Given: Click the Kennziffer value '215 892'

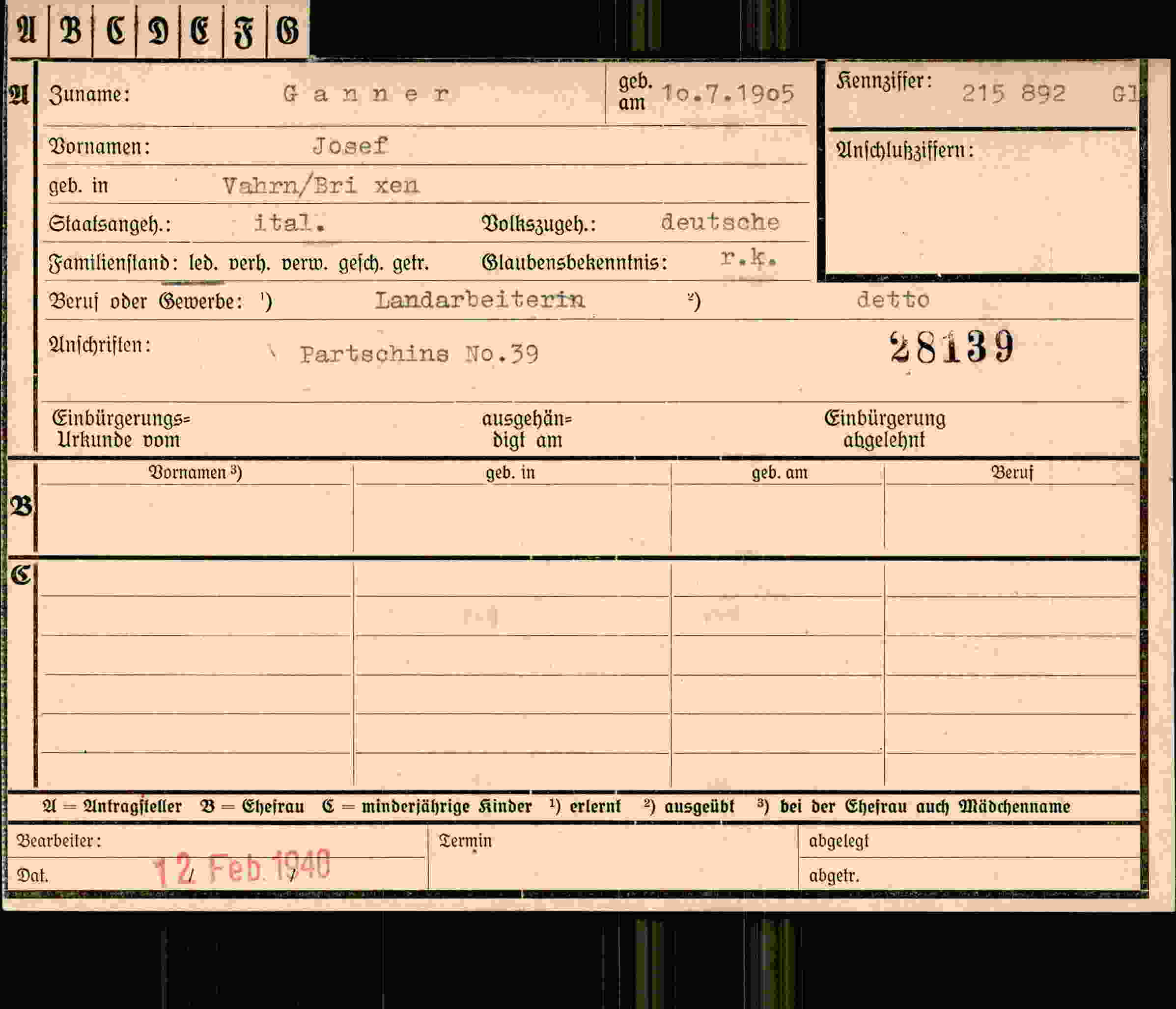Looking at the screenshot, I should coord(1014,94).
